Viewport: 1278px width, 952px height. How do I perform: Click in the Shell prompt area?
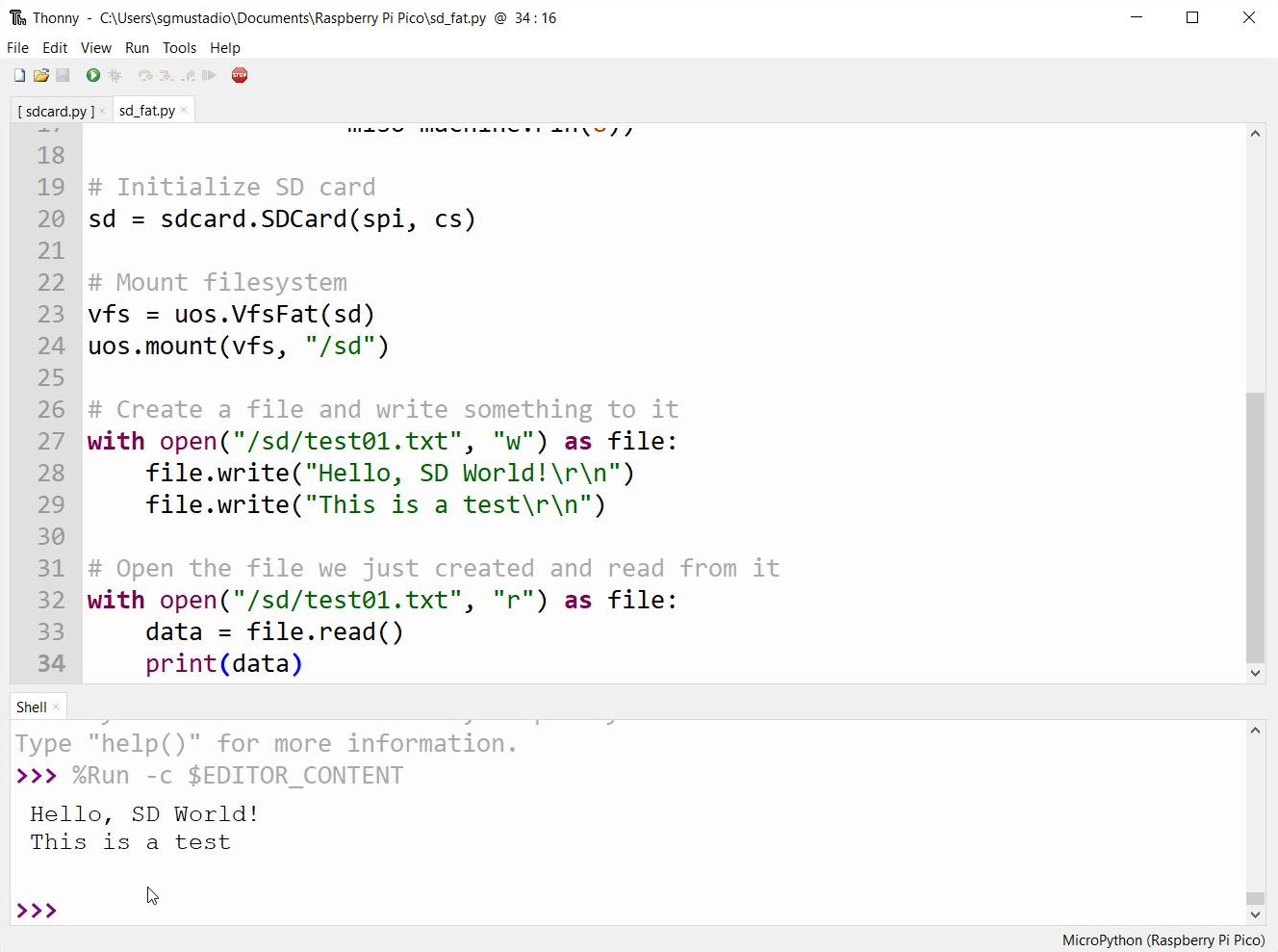pos(144,910)
